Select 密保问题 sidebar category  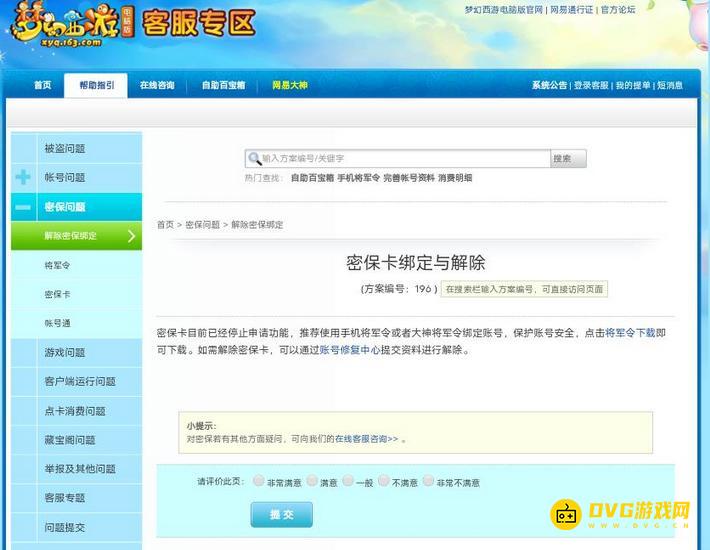(x=77, y=207)
